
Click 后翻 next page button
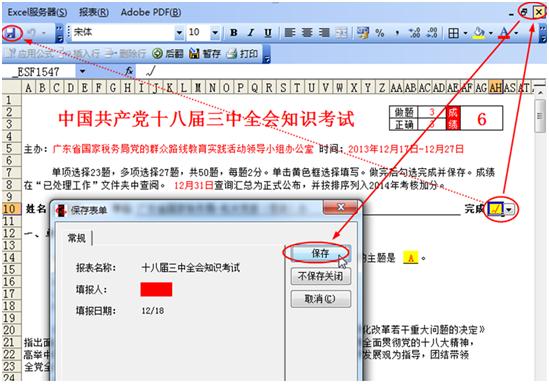[168, 54]
